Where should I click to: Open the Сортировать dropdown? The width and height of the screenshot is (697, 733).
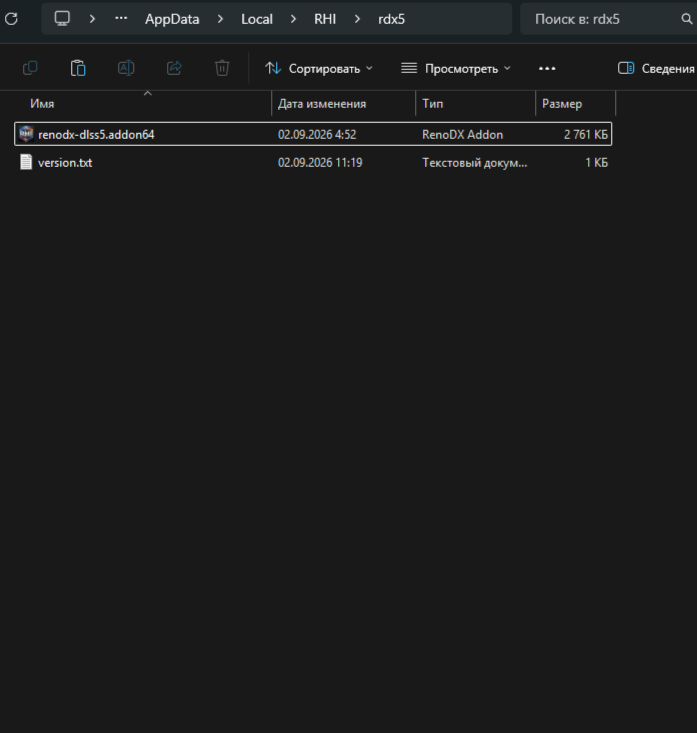319,69
